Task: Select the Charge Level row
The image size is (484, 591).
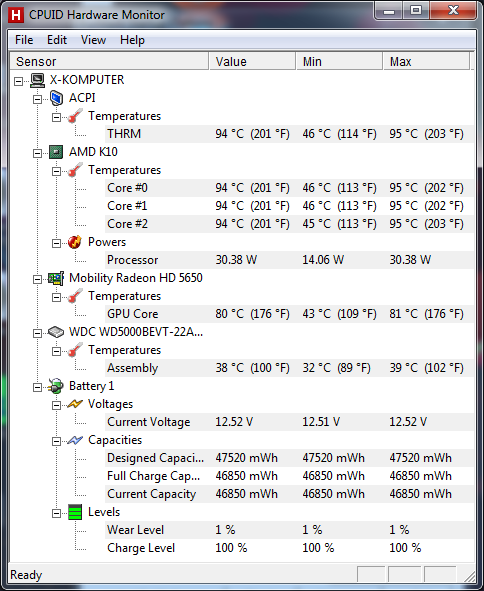Action: pyautogui.click(x=289, y=548)
